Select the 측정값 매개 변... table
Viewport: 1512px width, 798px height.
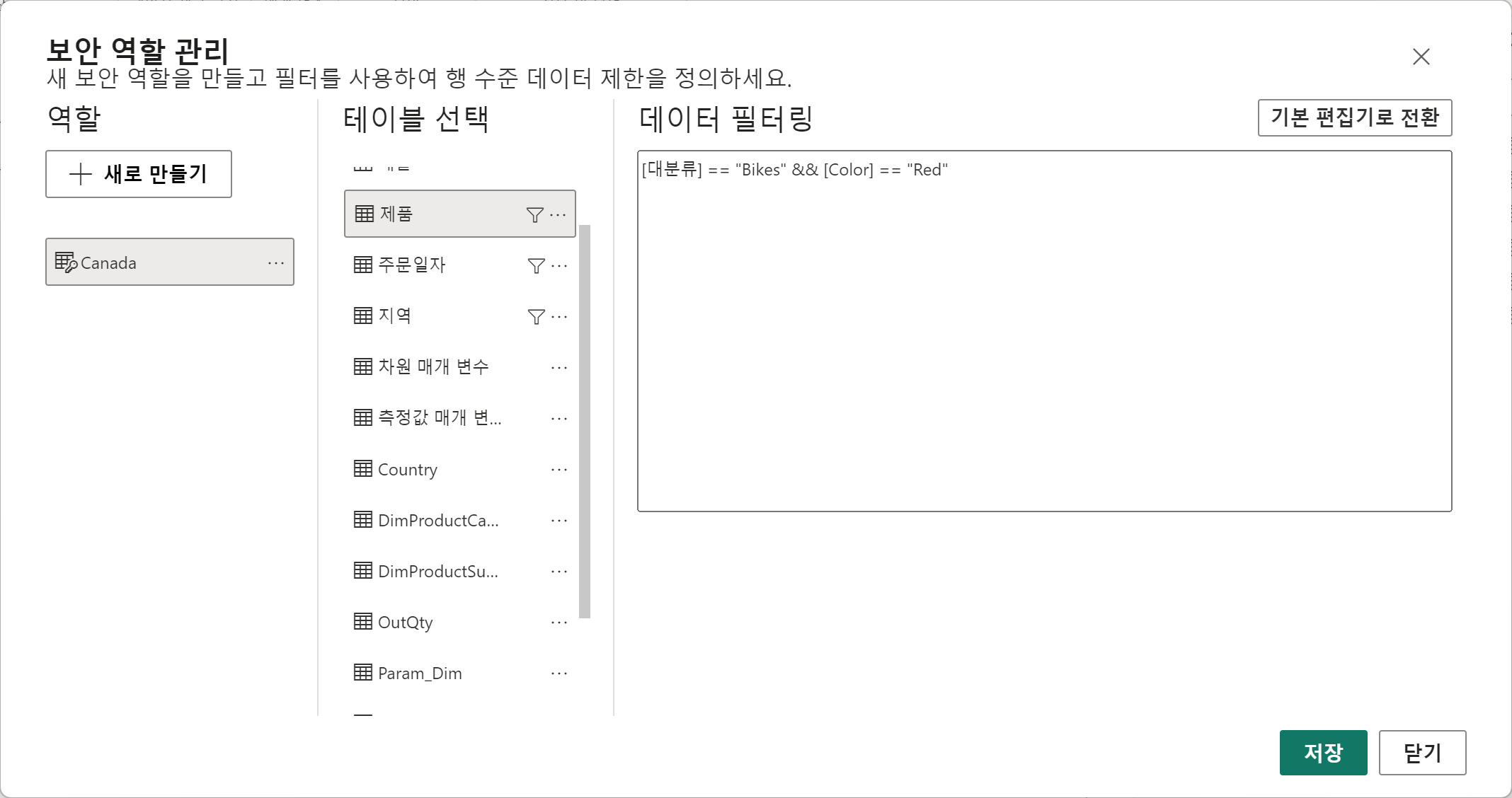click(439, 417)
